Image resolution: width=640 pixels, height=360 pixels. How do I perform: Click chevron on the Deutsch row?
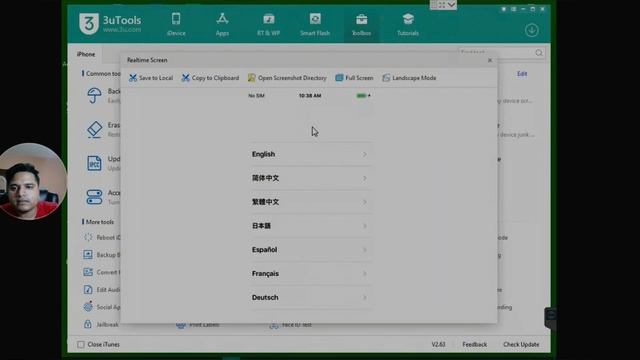point(364,298)
